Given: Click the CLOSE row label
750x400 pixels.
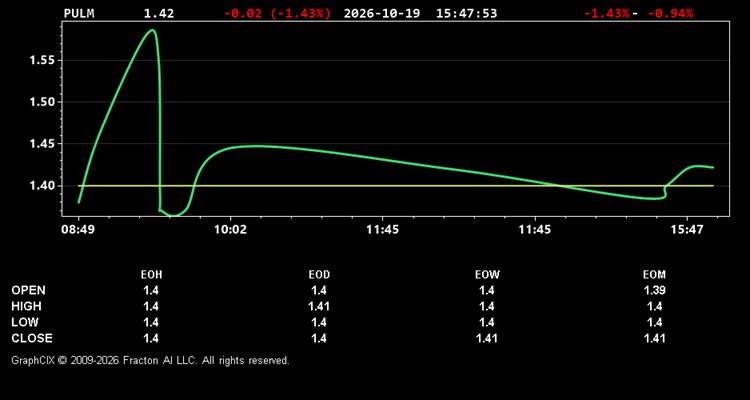Looking at the screenshot, I should 32,338.
